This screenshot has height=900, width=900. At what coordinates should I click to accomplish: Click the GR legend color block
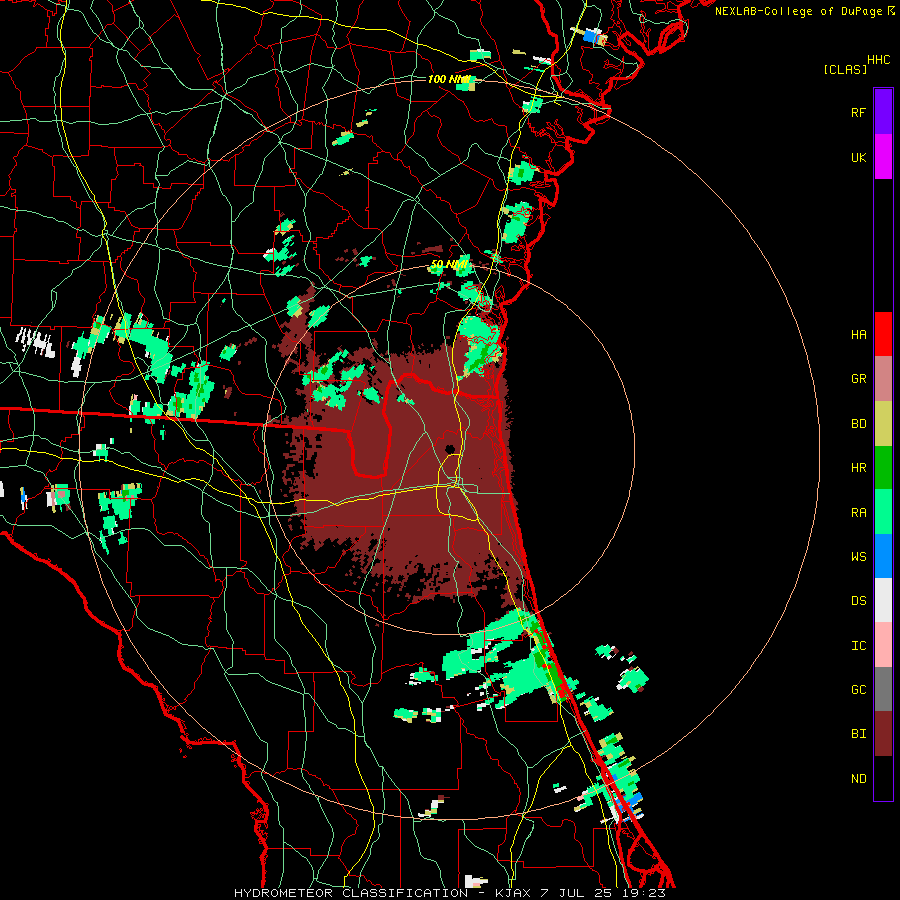click(883, 379)
